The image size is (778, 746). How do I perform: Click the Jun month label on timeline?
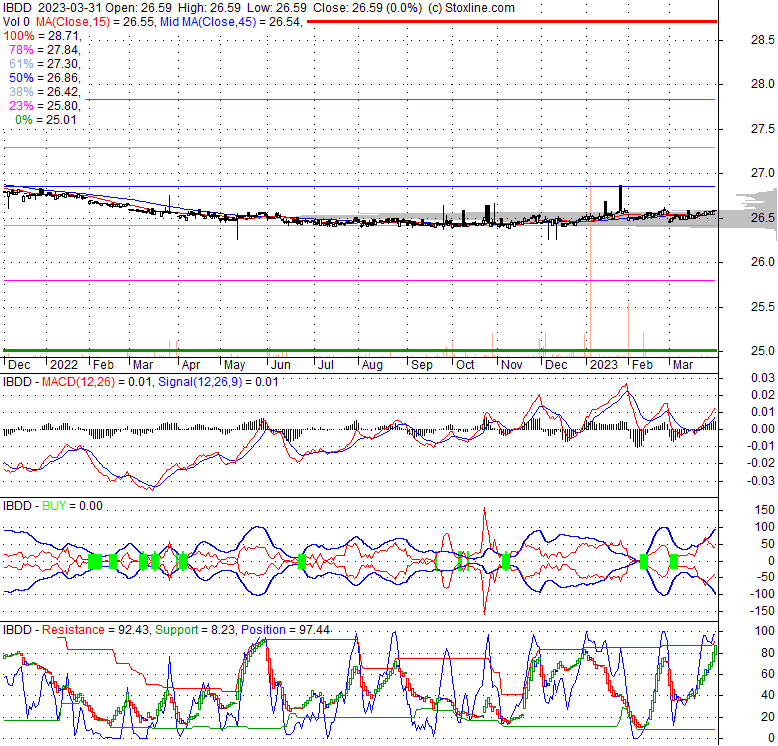point(281,365)
